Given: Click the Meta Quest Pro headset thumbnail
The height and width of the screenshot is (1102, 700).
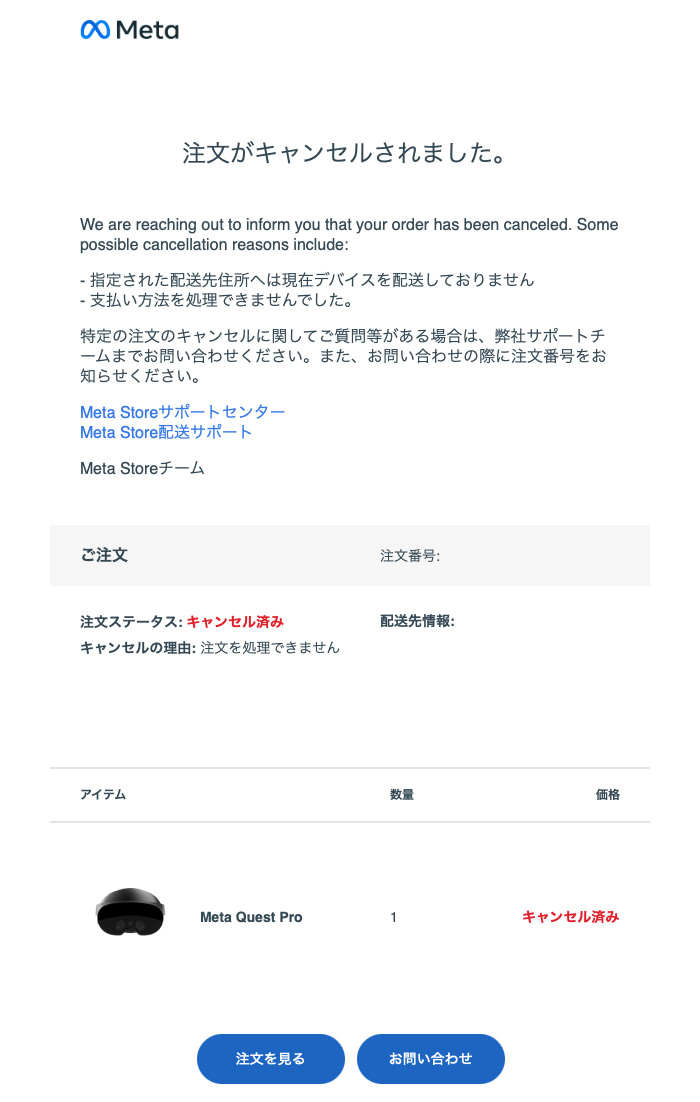Looking at the screenshot, I should tap(130, 912).
